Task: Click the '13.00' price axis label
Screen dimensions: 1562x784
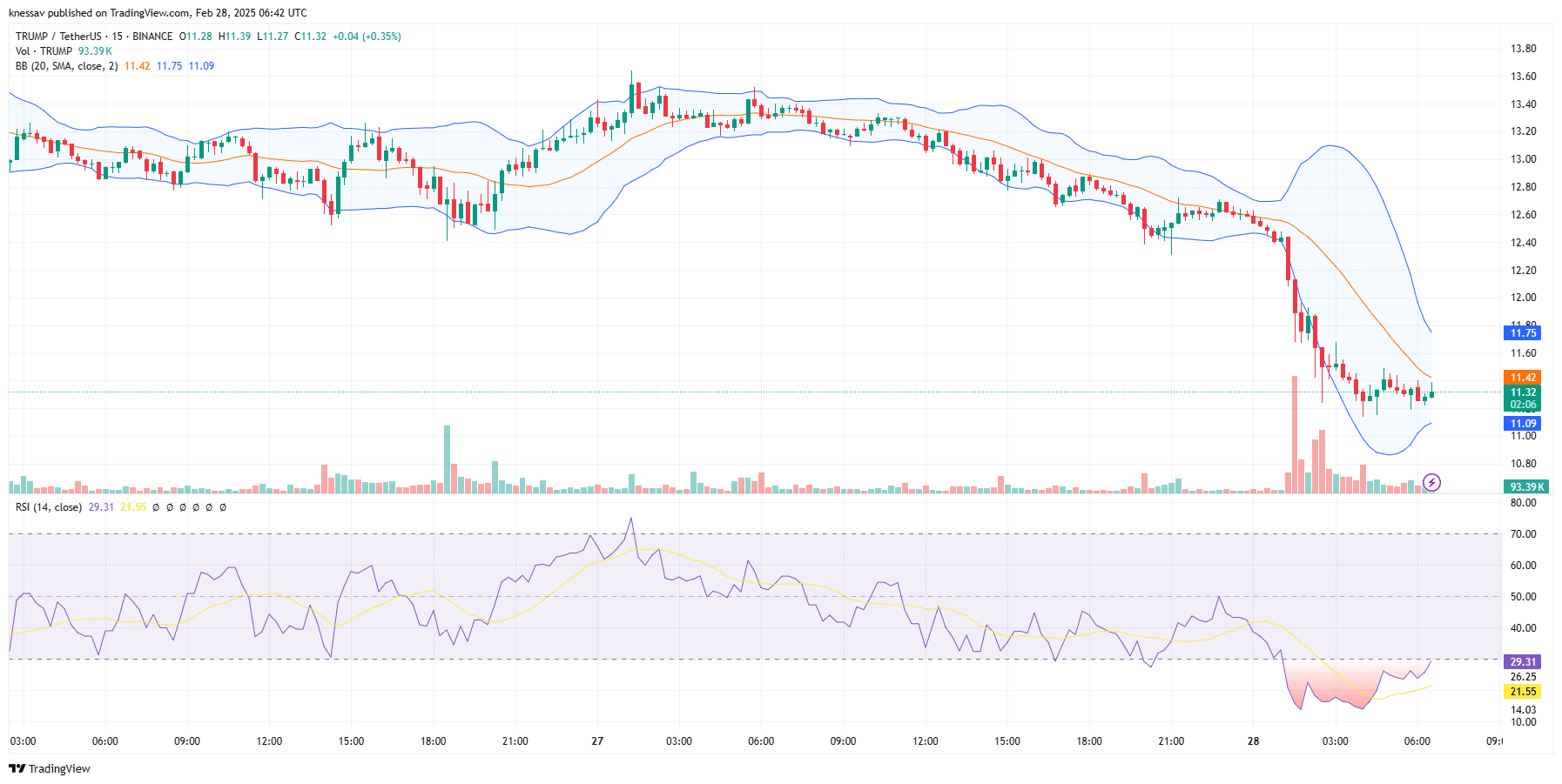Action: [1523, 159]
